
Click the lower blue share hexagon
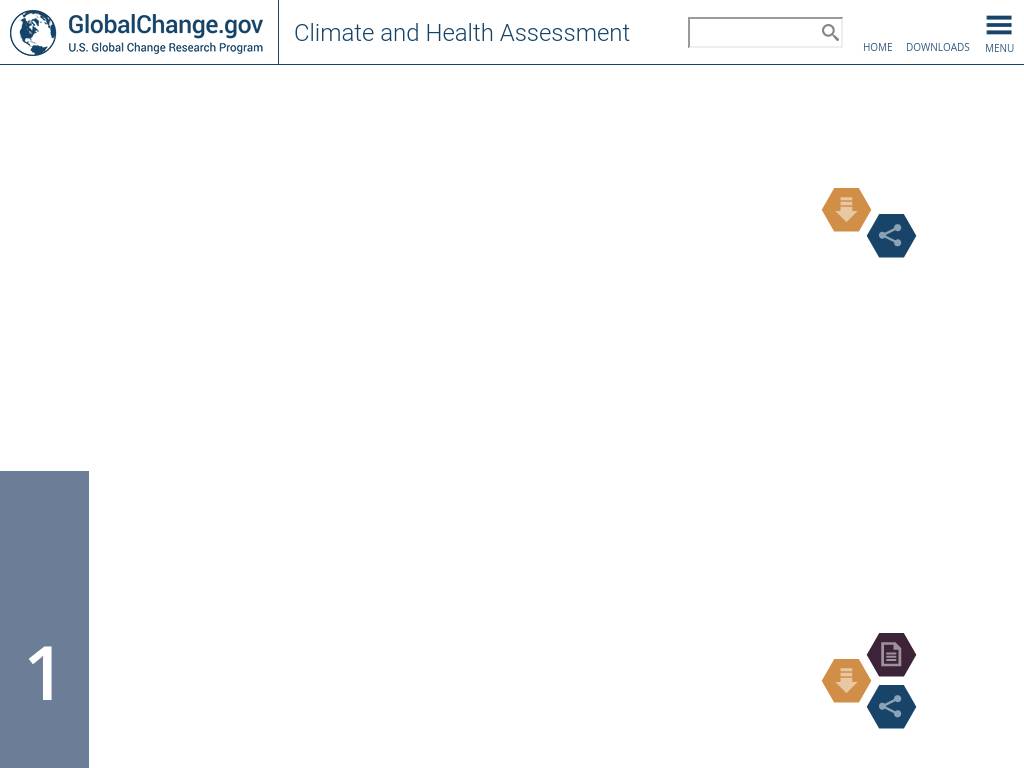tap(891, 707)
